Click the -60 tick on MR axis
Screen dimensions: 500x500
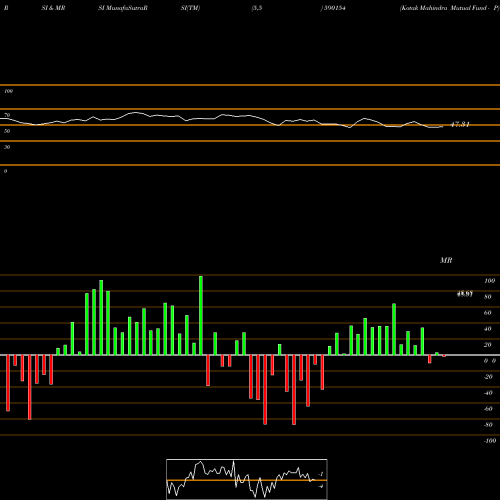[488, 409]
